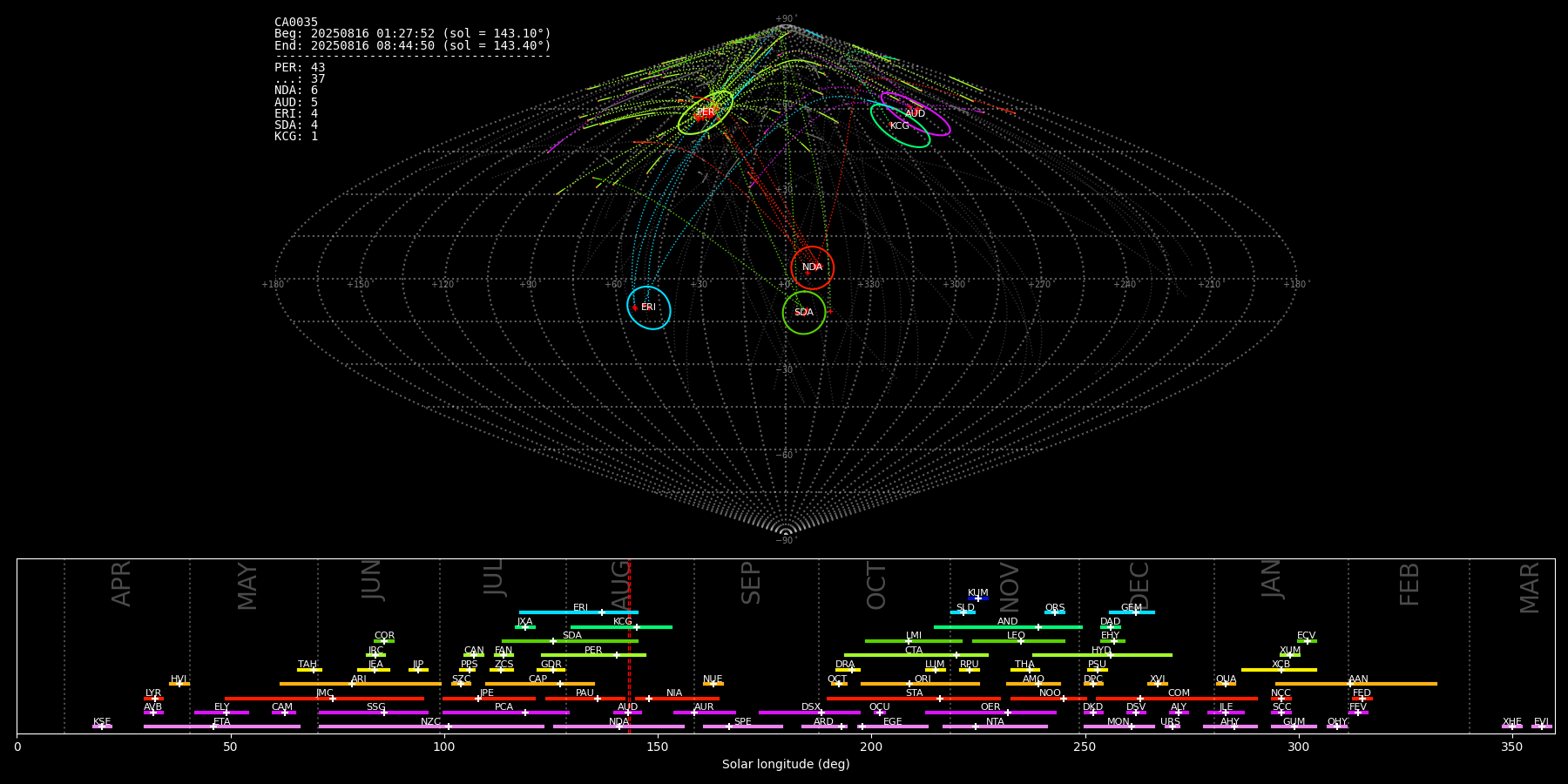Click the EVI shower label in the timeline
1568x784 pixels.
pyautogui.click(x=1541, y=722)
